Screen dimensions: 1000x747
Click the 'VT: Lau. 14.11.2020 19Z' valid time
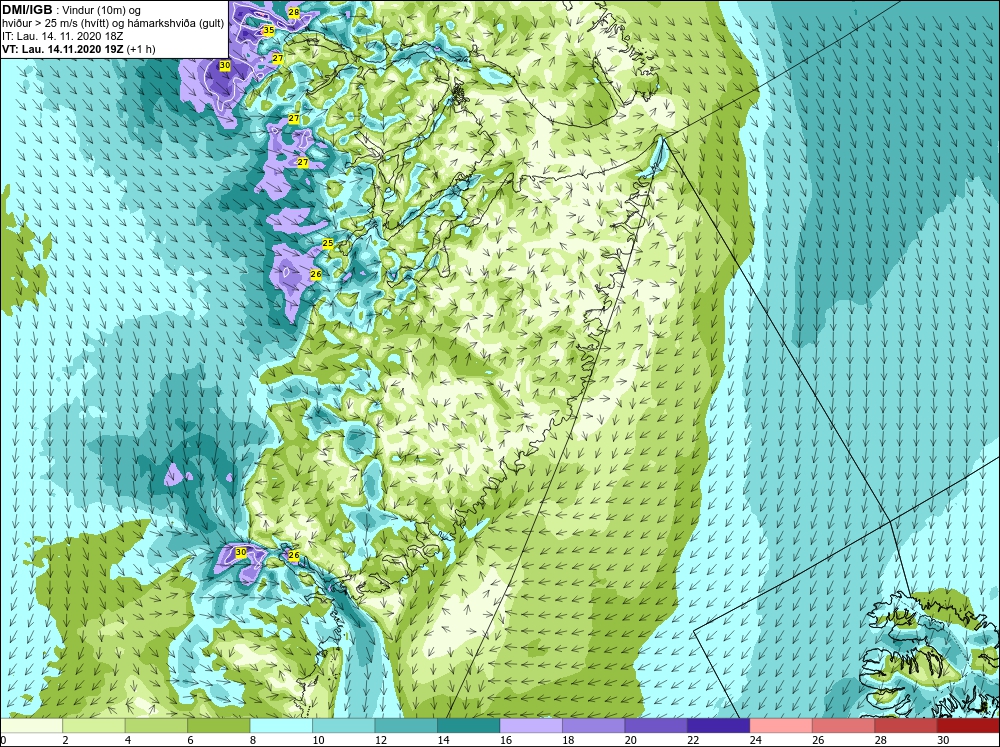point(62,49)
